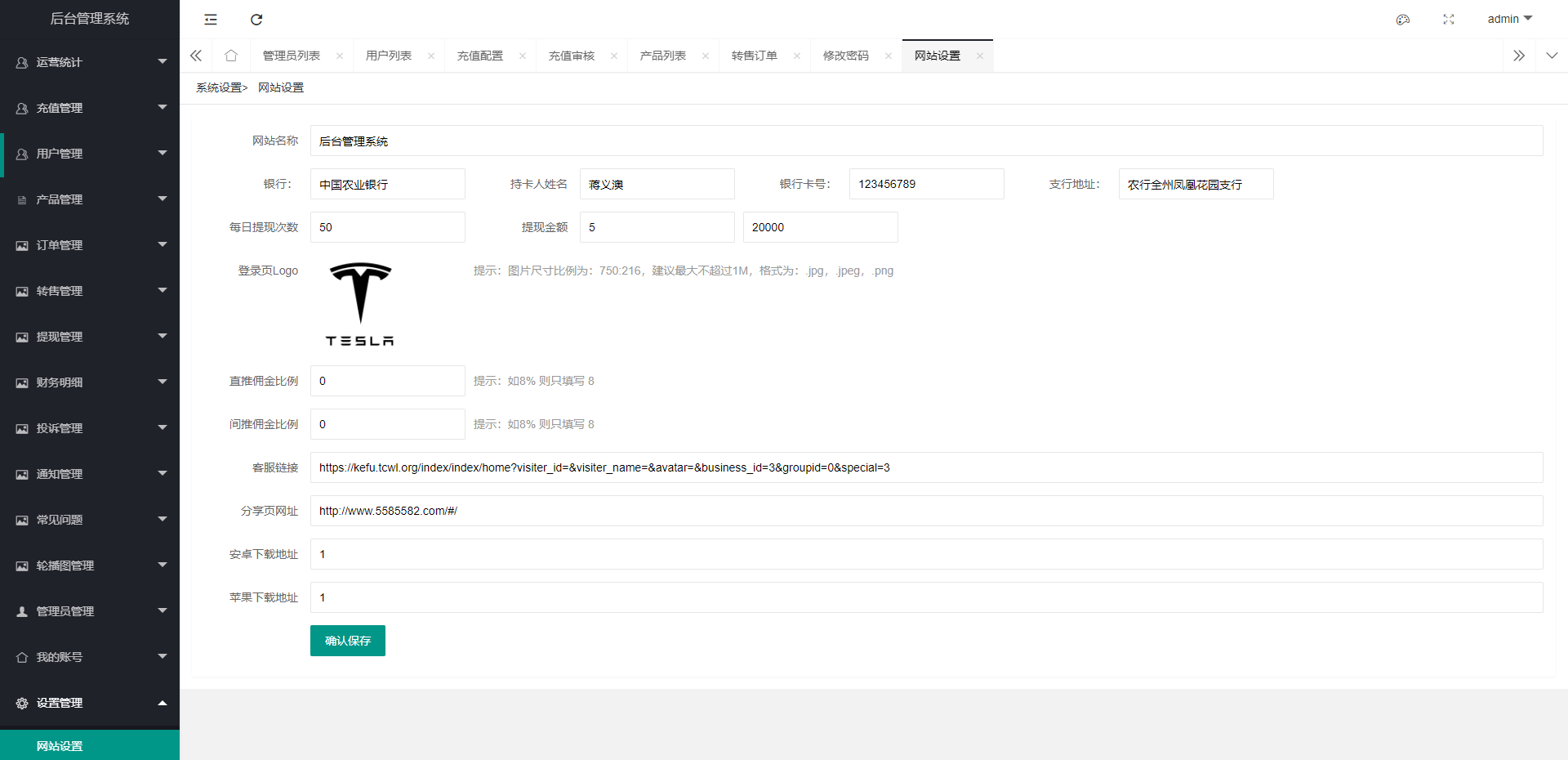This screenshot has width=1568, height=760.
Task: Click the refresh icon in top bar
Action: pyautogui.click(x=256, y=20)
